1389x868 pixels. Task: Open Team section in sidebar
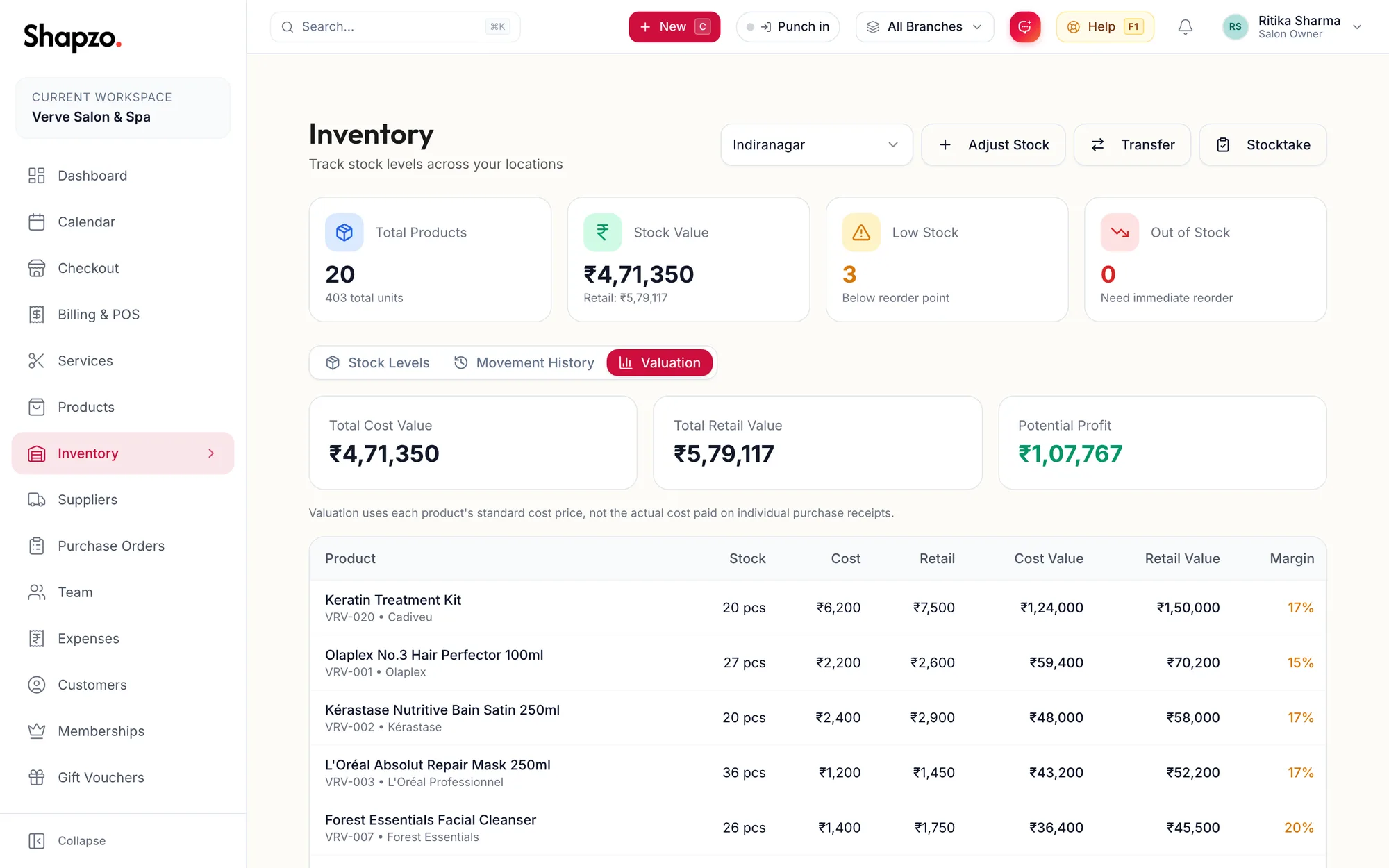tap(123, 592)
